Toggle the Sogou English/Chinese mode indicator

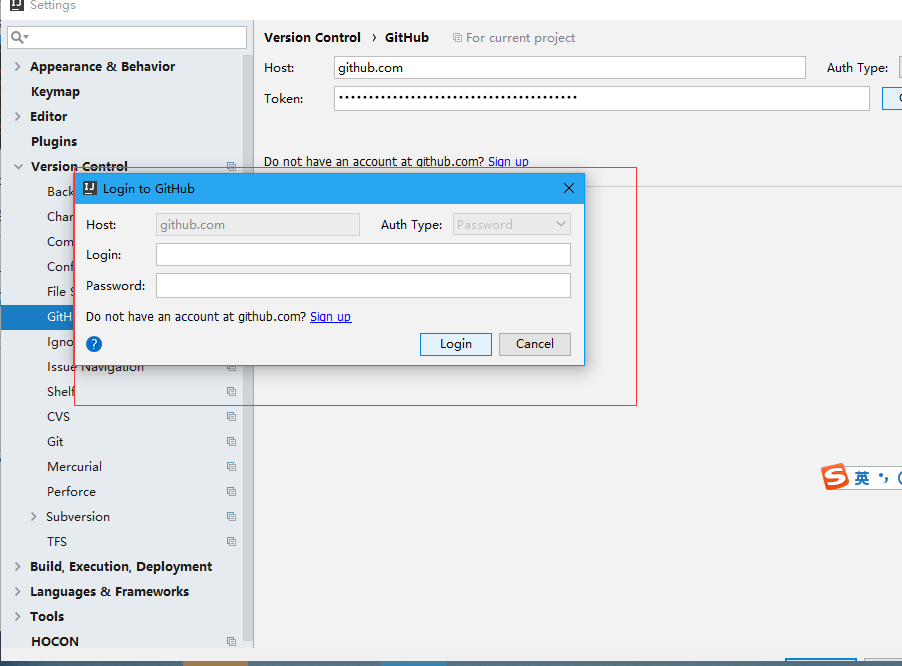pyautogui.click(x=862, y=478)
